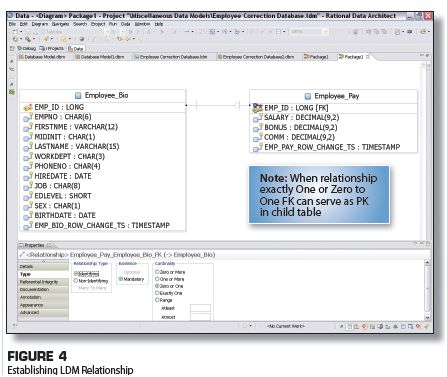
Task: Click the Atleast range input field
Action: click(x=200, y=308)
